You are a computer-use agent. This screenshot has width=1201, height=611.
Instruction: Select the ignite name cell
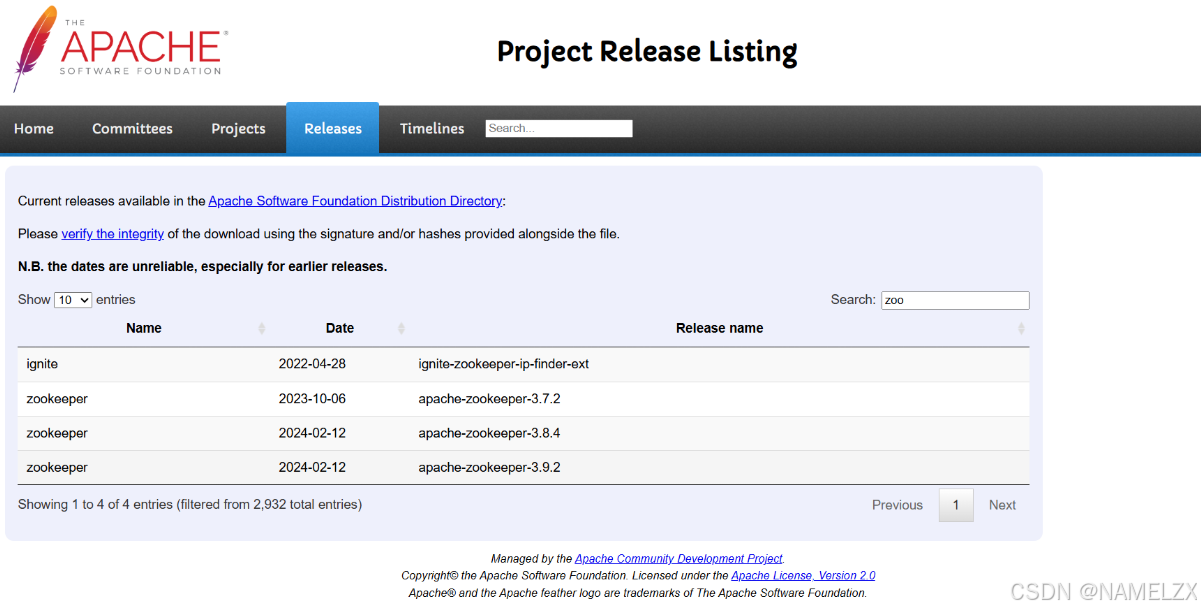42,364
